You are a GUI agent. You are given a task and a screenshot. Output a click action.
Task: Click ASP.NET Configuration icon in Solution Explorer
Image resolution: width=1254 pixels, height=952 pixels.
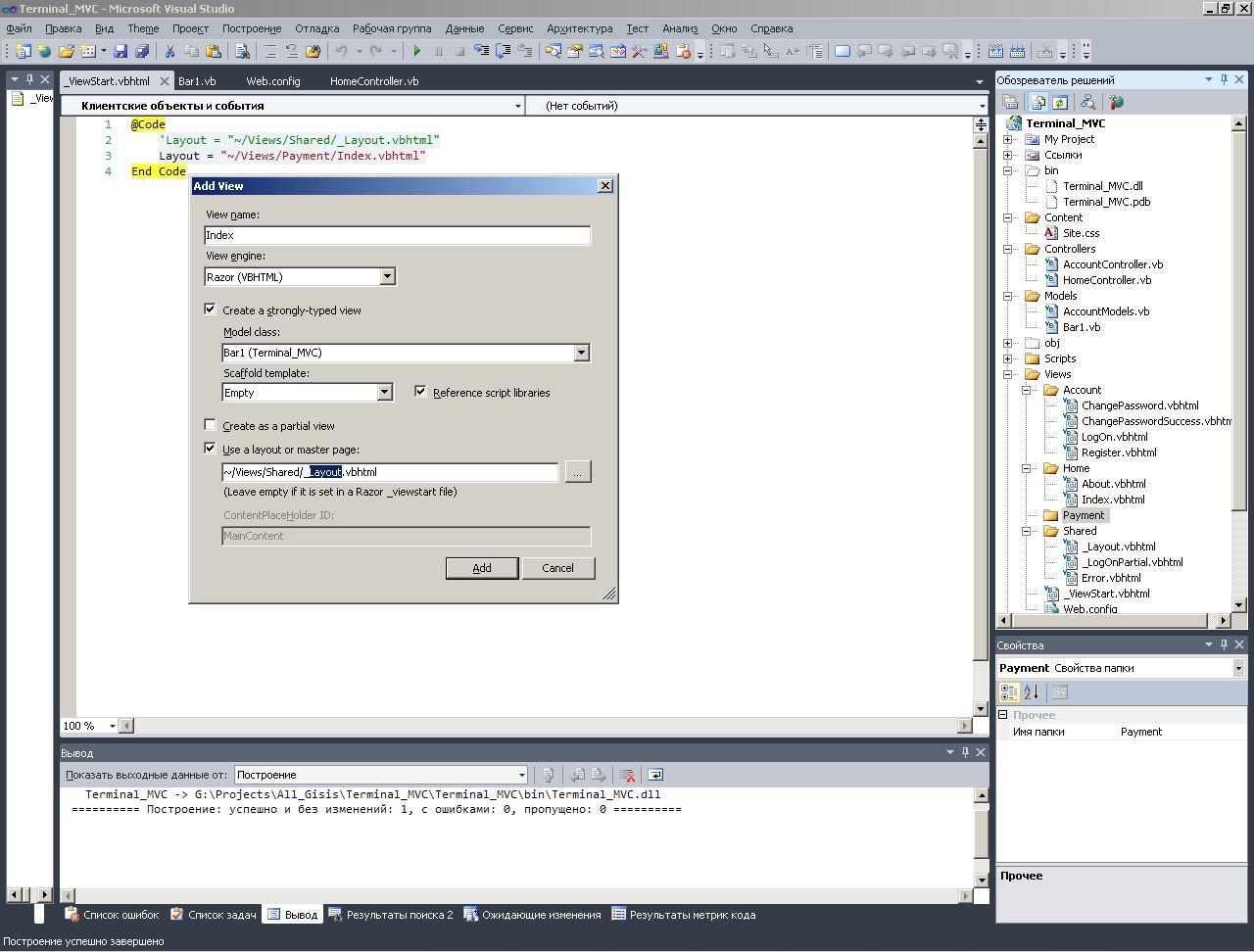pyautogui.click(x=1116, y=102)
